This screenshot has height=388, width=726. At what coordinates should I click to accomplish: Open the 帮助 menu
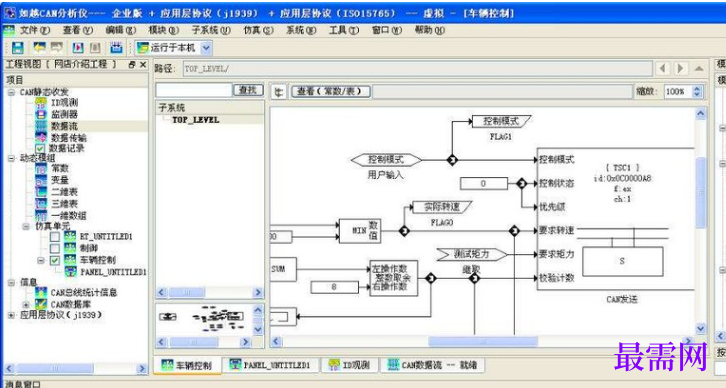tap(430, 30)
